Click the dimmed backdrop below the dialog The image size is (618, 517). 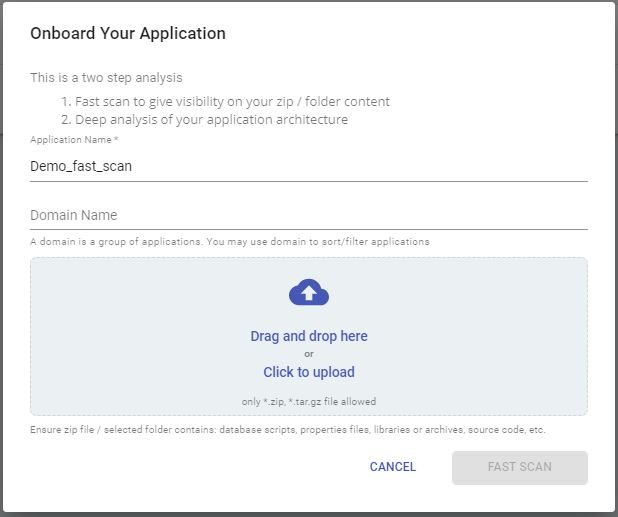coord(309,515)
